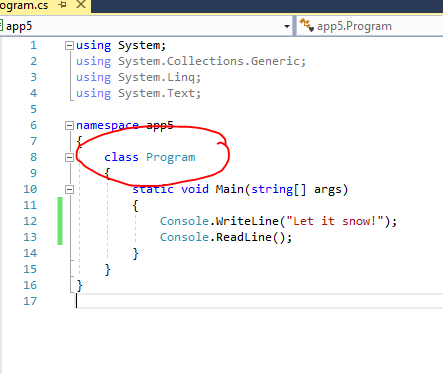The height and width of the screenshot is (374, 443).
Task: Collapse the namespace app5 block
Action: [x=69, y=126]
